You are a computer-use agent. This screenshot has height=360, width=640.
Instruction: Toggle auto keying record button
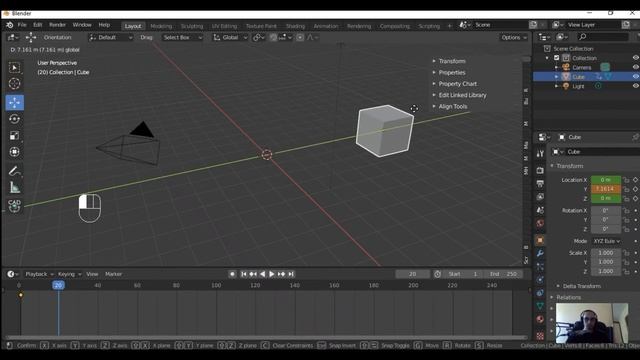[232, 274]
